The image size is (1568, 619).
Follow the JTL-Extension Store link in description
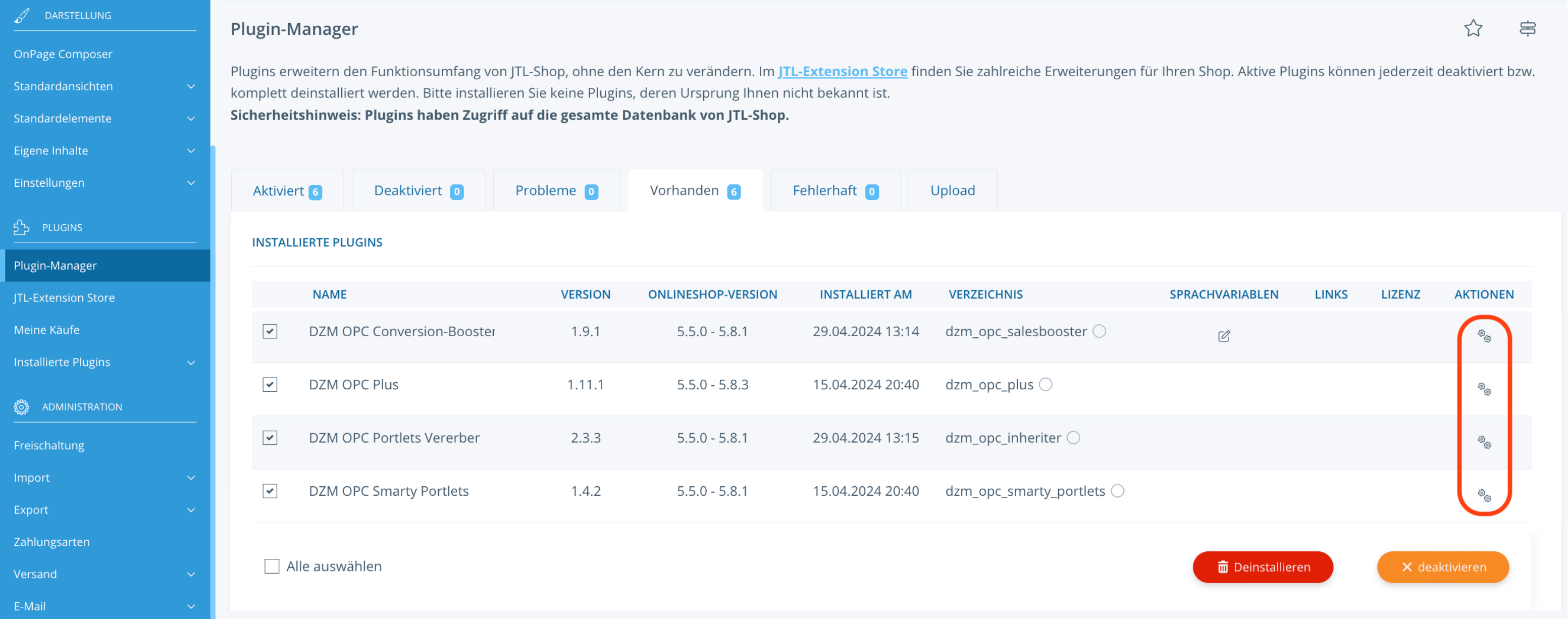[x=843, y=71]
